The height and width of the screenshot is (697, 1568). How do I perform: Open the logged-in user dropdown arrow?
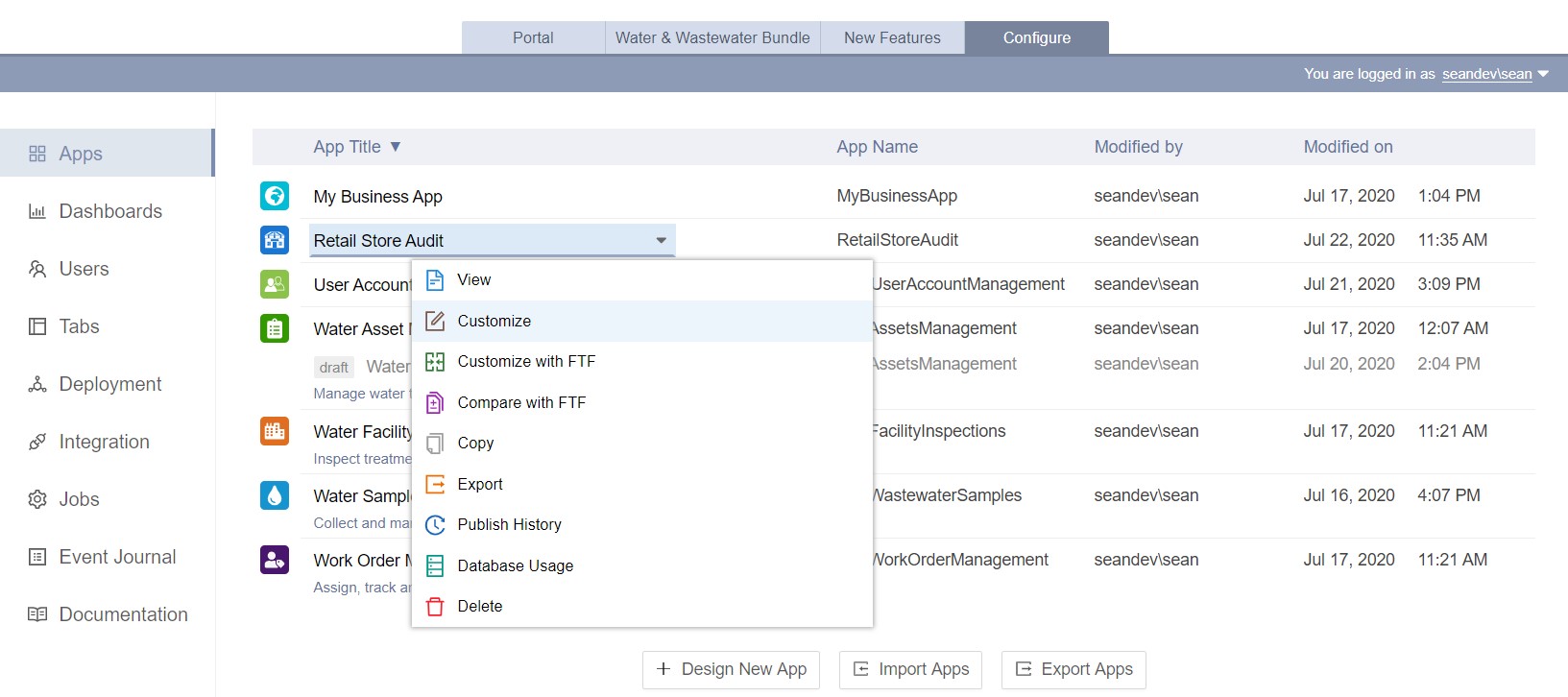click(1544, 74)
